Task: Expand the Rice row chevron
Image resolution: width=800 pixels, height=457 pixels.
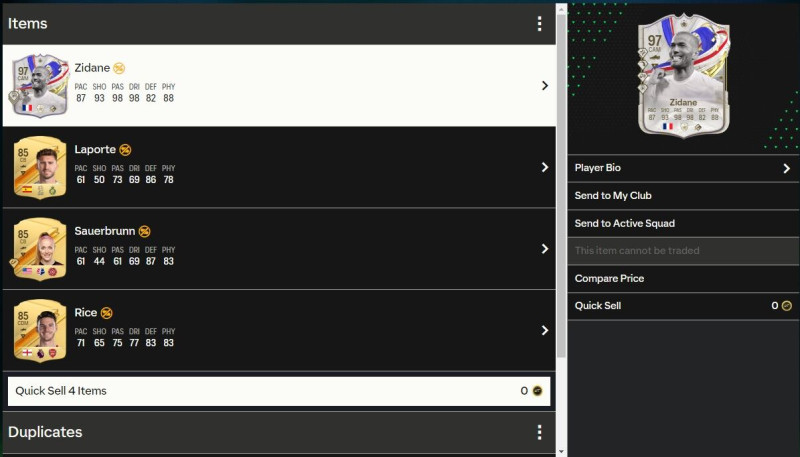Action: (545, 330)
